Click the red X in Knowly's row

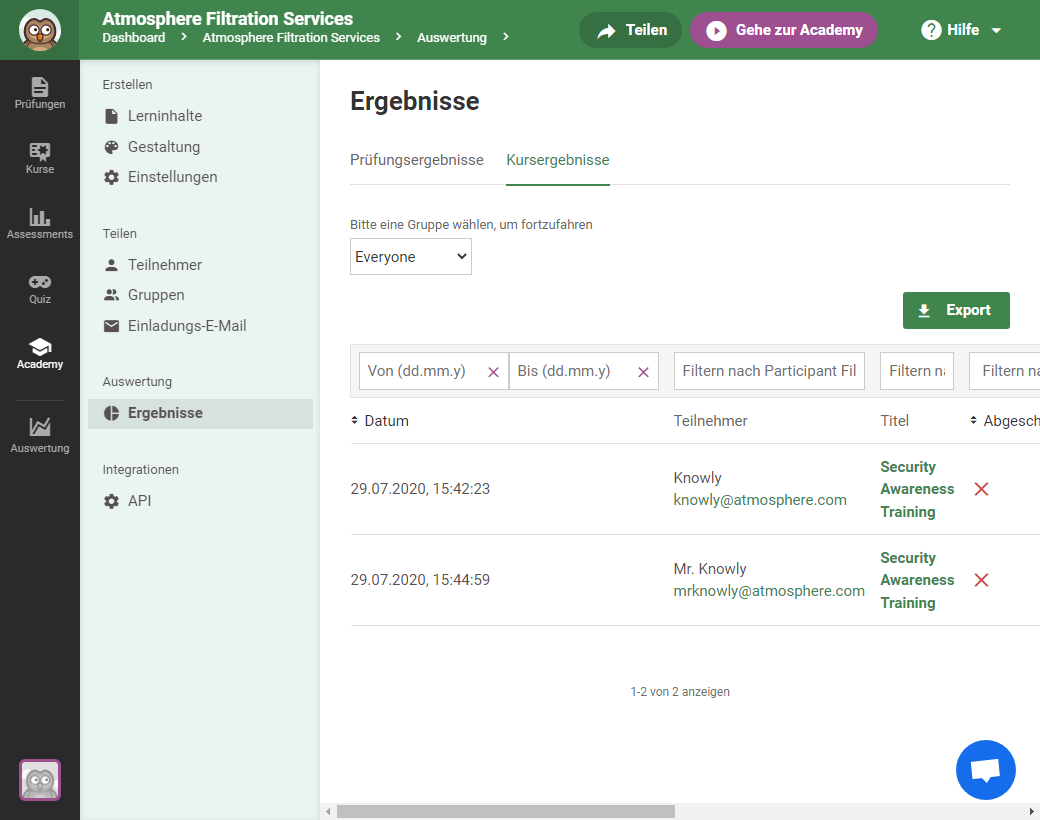[x=982, y=489]
